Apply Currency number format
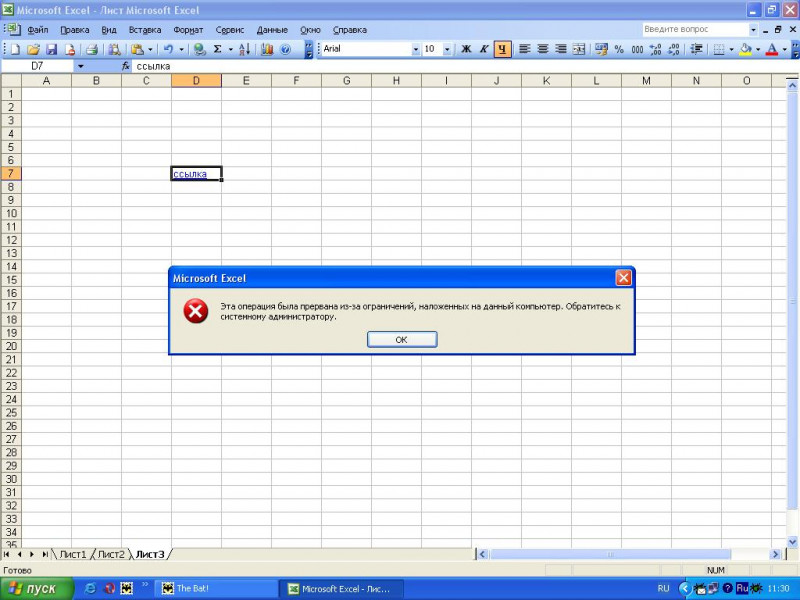 [602, 49]
